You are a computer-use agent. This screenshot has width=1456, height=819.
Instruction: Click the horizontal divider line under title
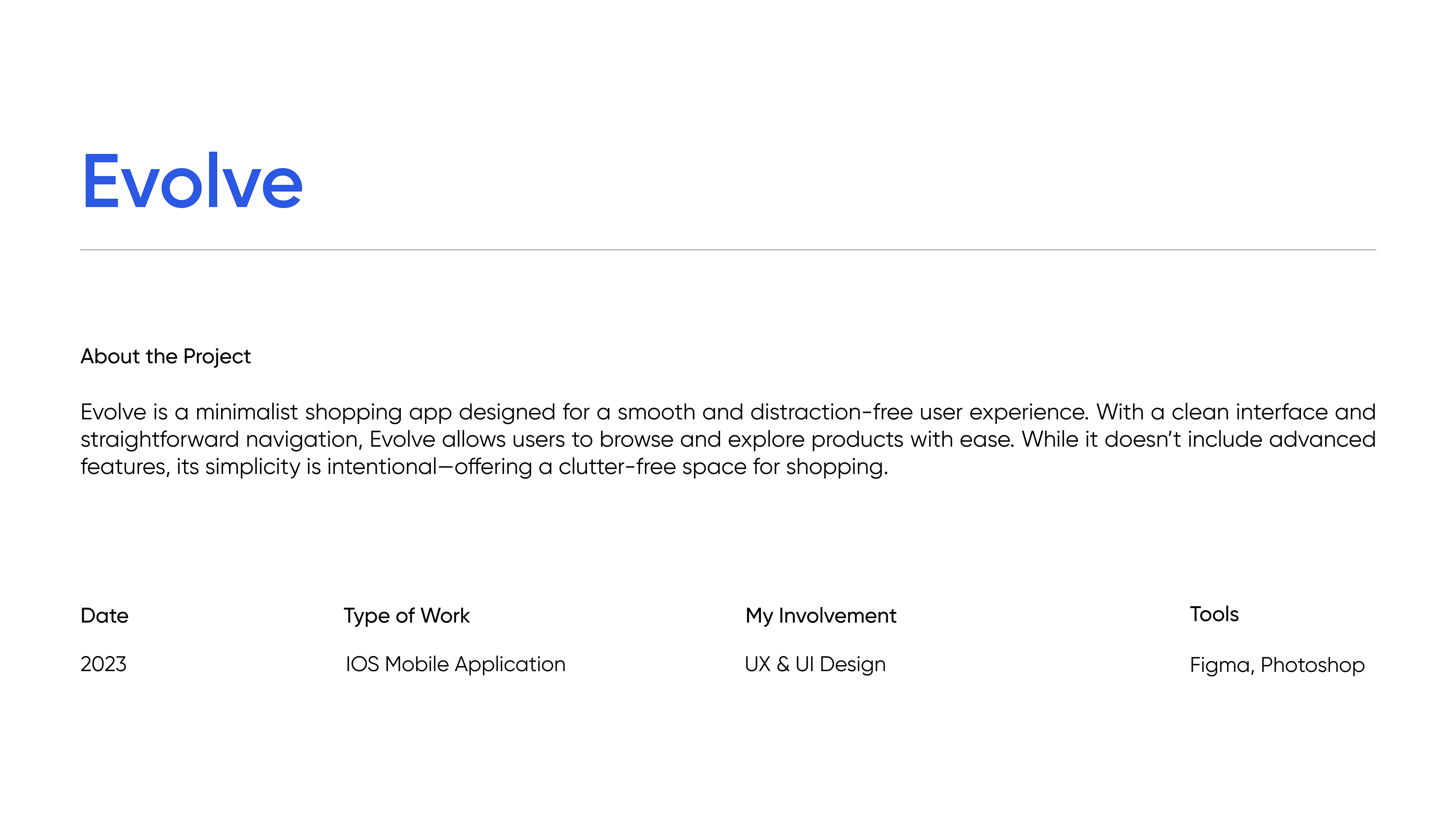(x=728, y=249)
